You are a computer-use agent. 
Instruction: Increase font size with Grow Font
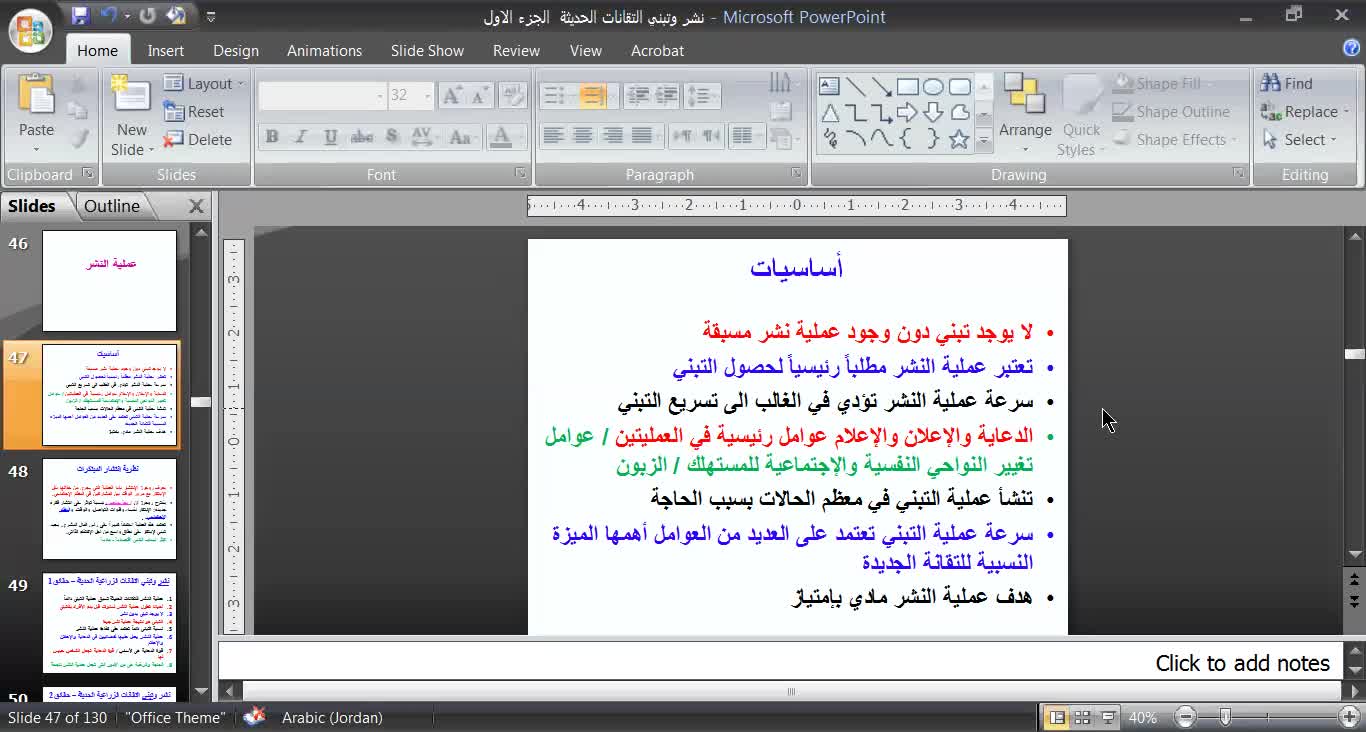click(452, 95)
